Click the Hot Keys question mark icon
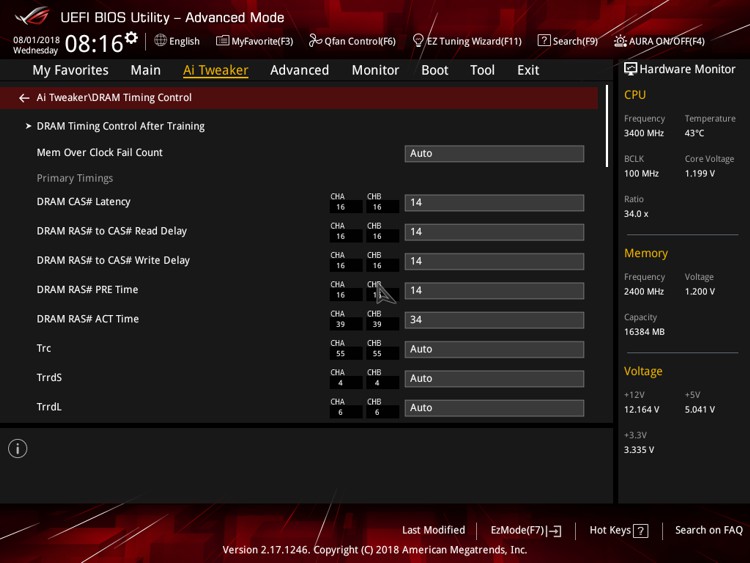The height and width of the screenshot is (563, 750). pos(640,531)
